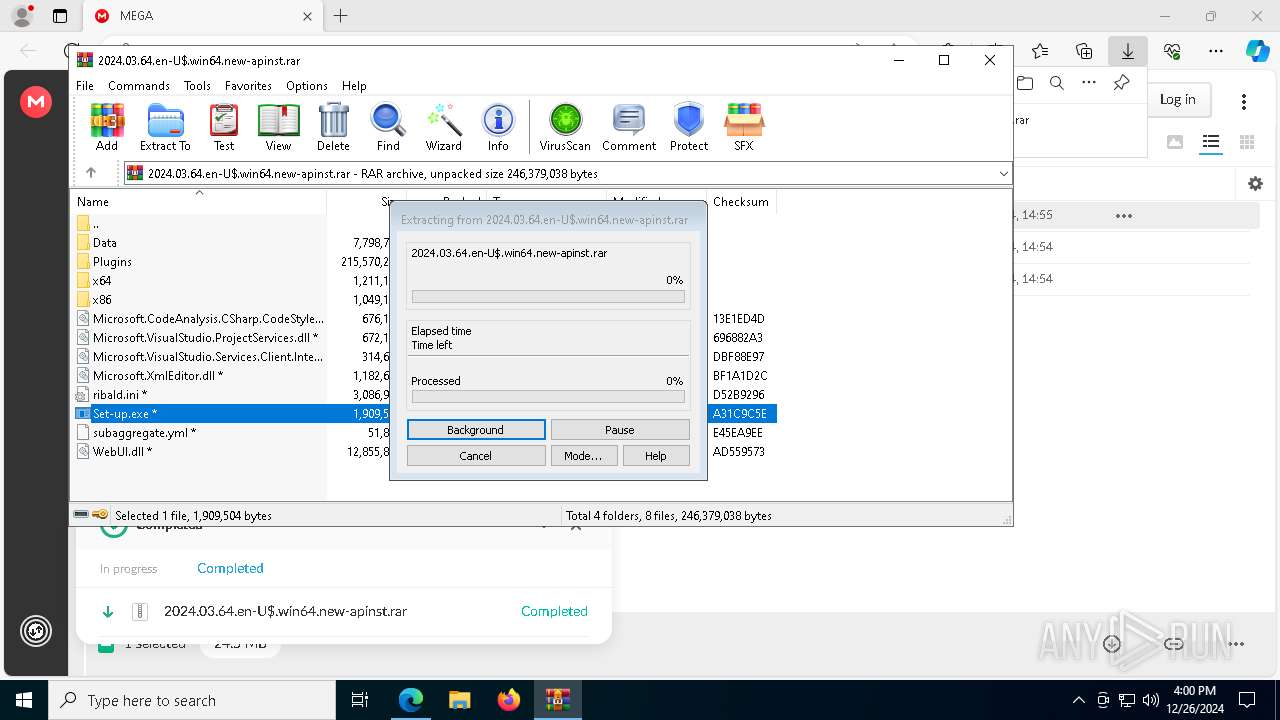Open MEGA settings gear icon
Image resolution: width=1280 pixels, height=720 pixels.
click(1255, 183)
